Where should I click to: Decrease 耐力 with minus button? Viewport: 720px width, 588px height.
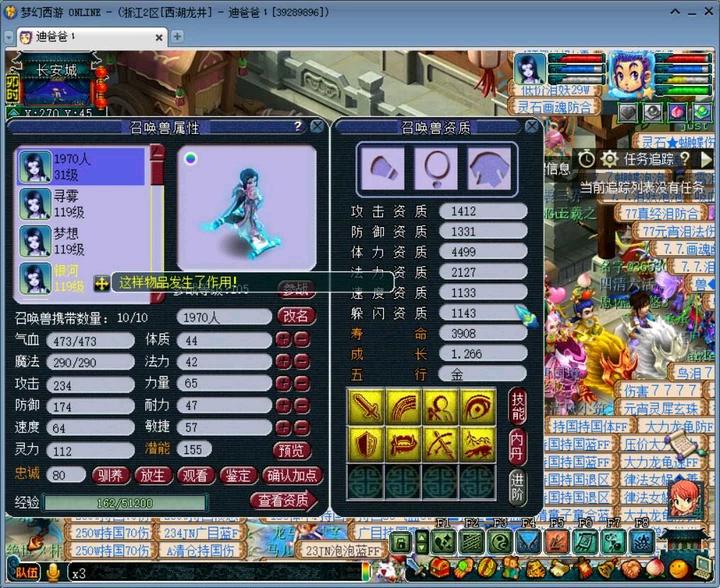point(301,405)
